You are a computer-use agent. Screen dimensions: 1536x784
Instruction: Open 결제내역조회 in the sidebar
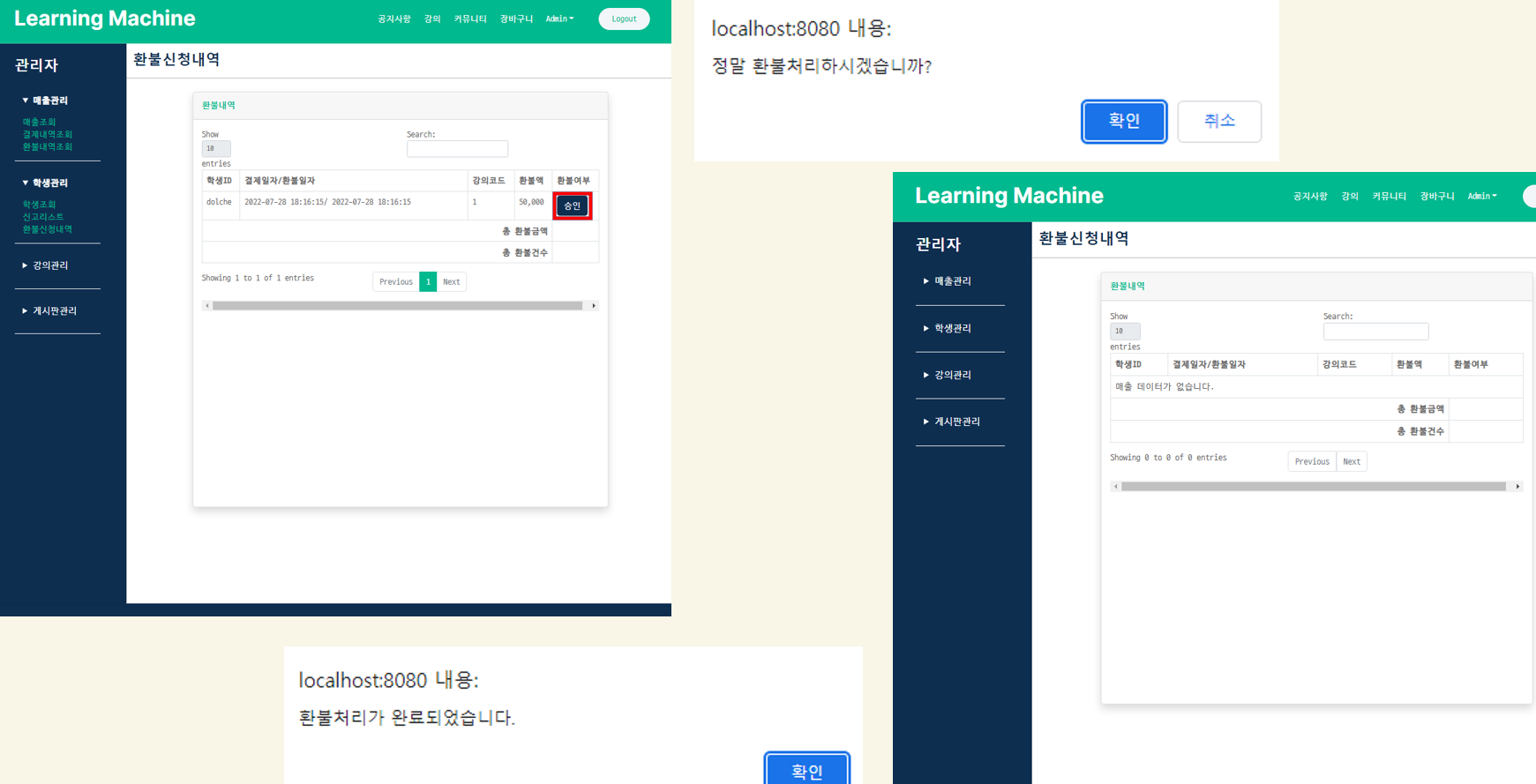(x=48, y=134)
